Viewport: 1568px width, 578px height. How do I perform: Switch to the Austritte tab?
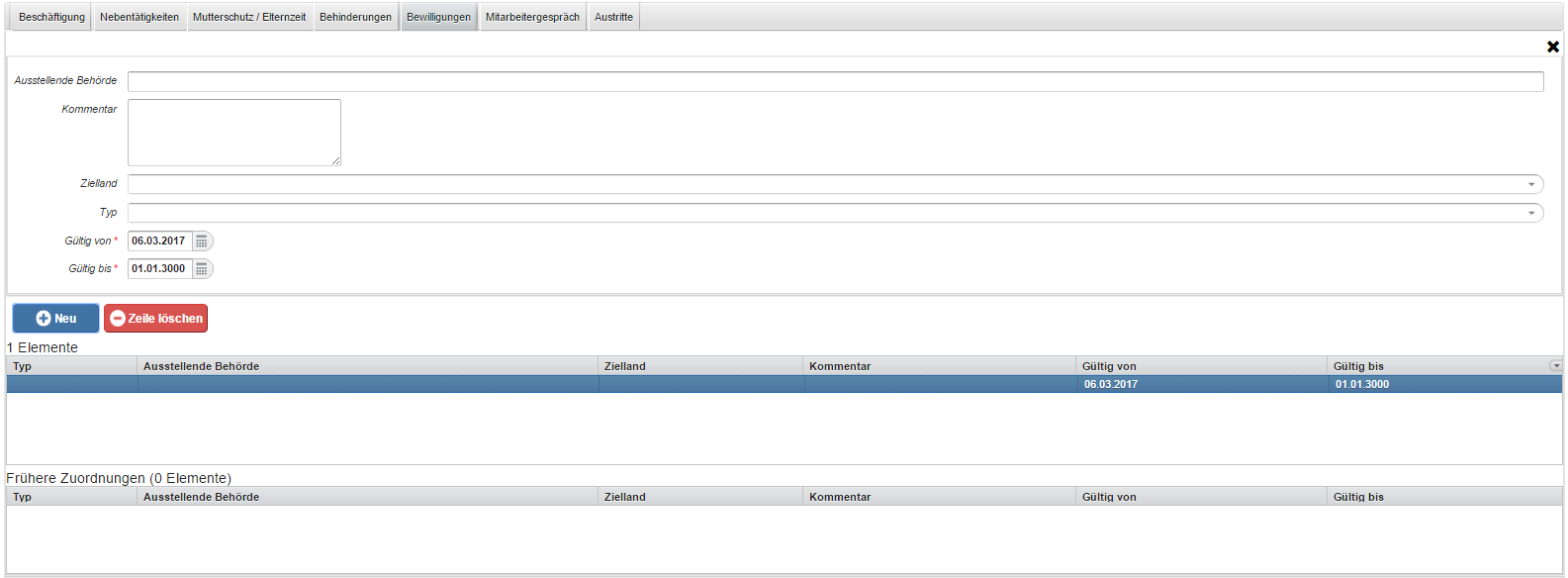click(613, 17)
